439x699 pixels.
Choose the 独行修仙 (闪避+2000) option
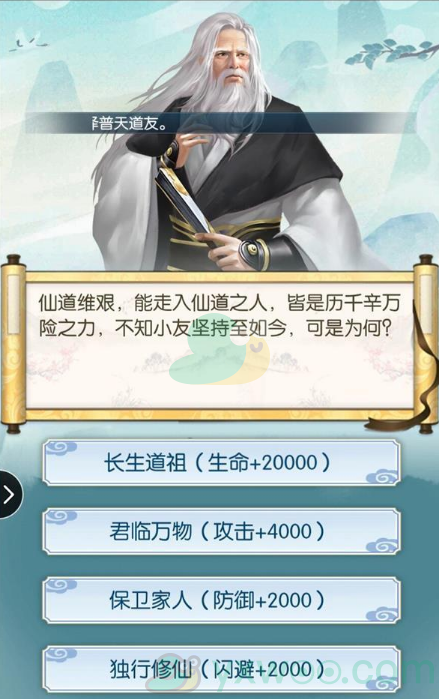(x=221, y=670)
